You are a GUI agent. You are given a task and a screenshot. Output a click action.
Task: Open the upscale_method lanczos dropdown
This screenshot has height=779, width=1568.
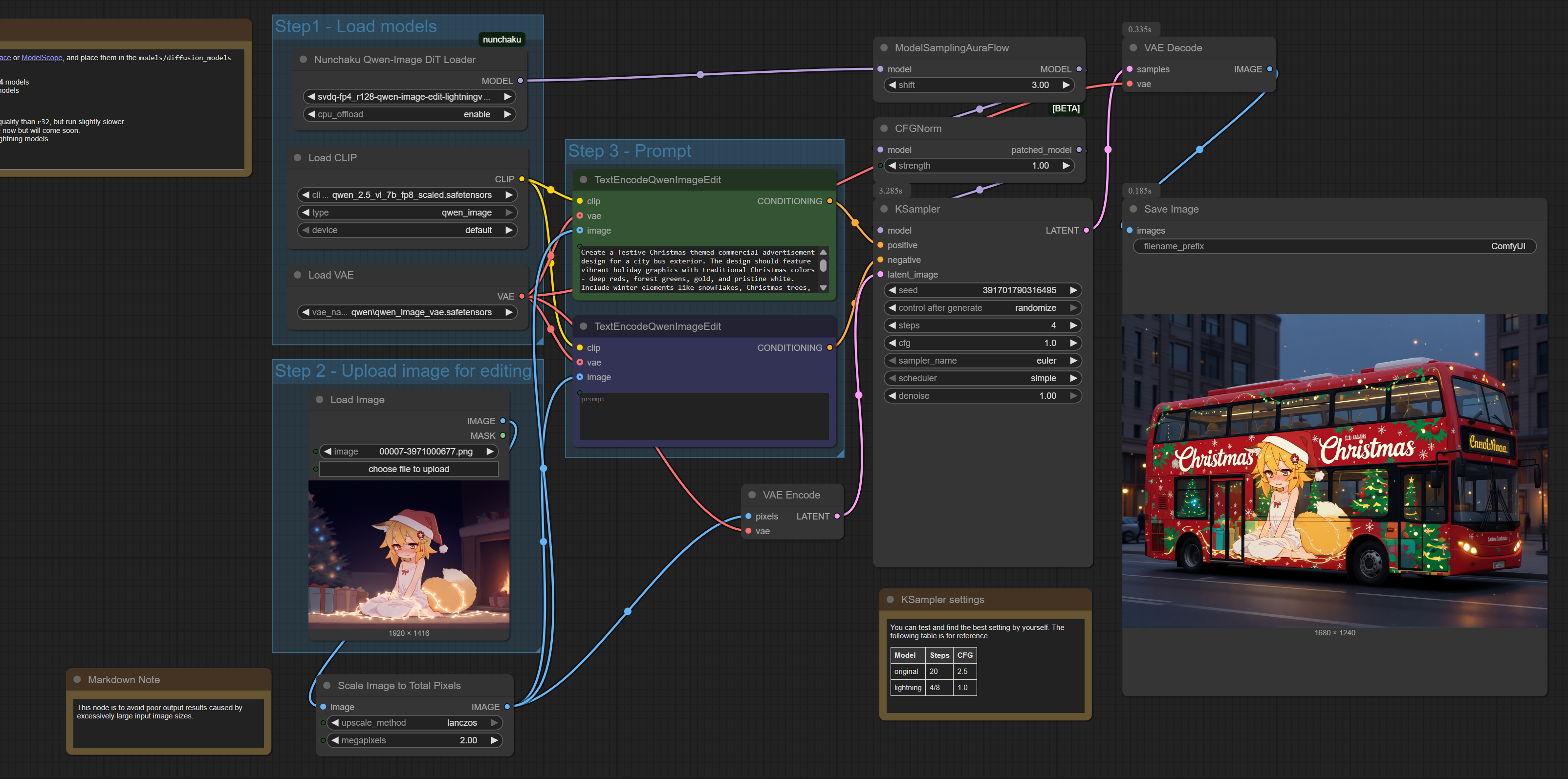coord(414,722)
